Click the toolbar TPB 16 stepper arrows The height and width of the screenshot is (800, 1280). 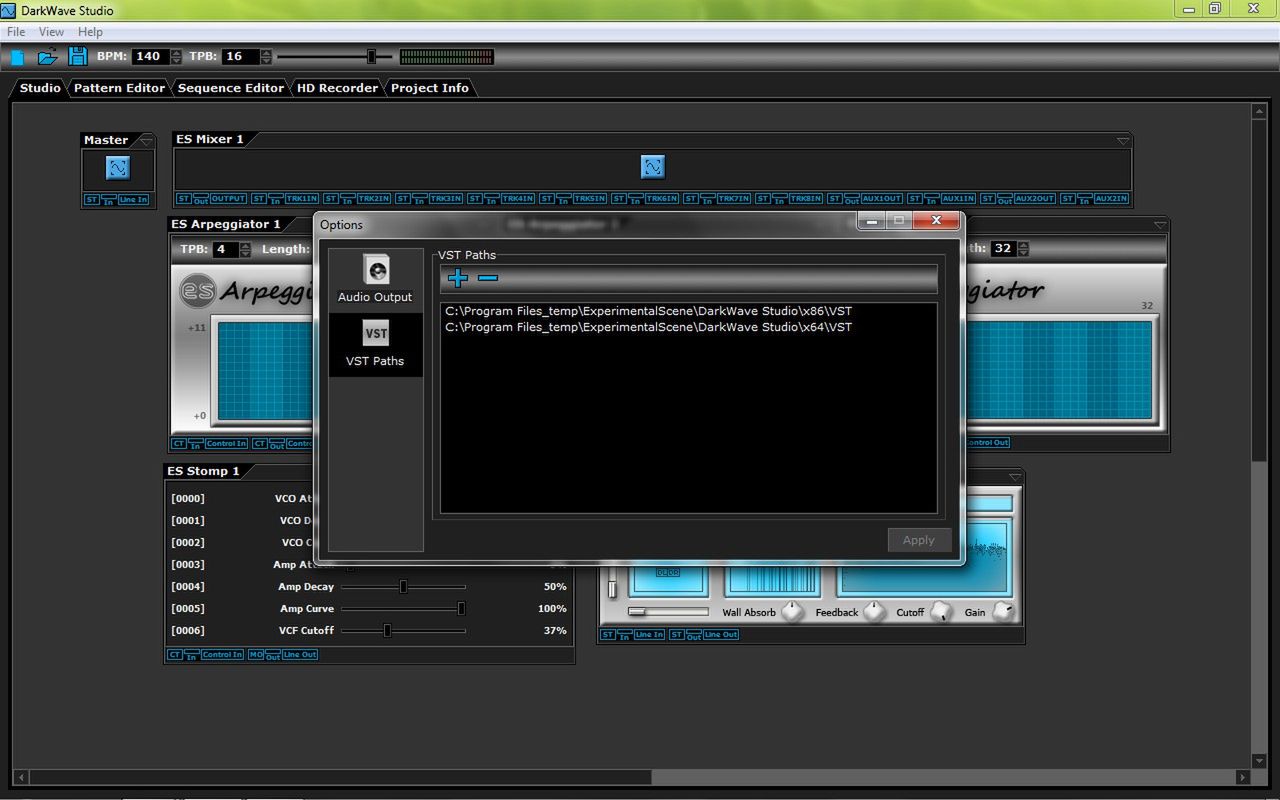tap(266, 57)
